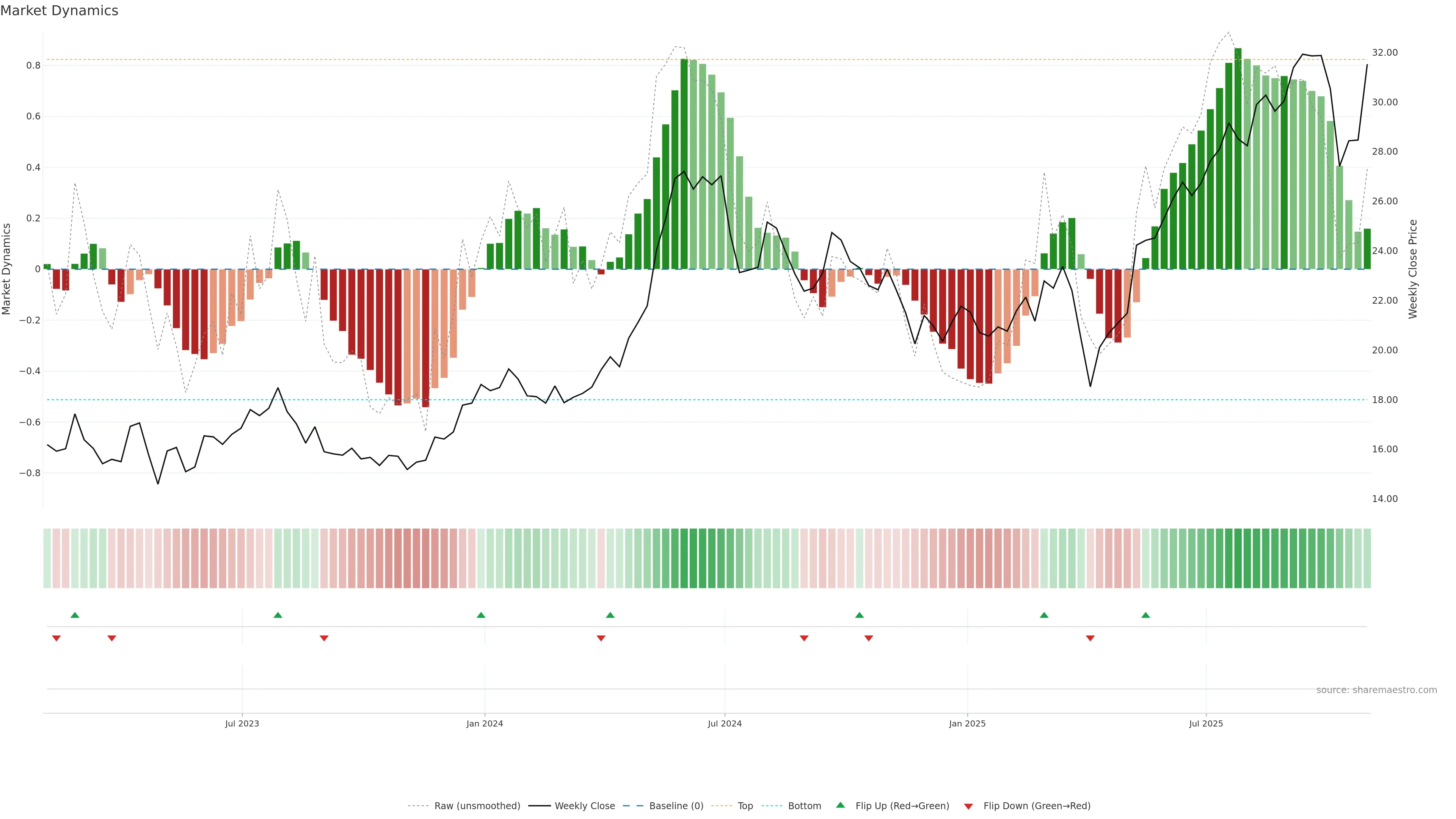Click the Jul 2025 x-axis label
Viewport: 1456px width, 819px height.
coord(1206,723)
